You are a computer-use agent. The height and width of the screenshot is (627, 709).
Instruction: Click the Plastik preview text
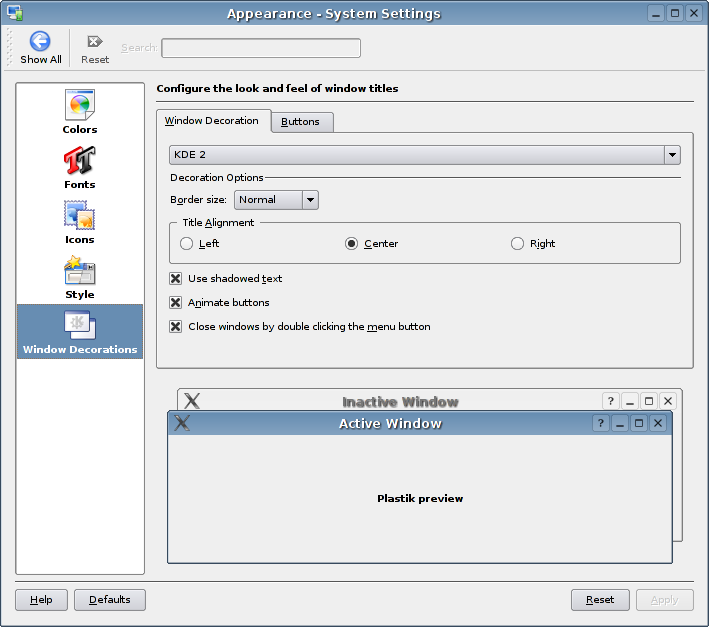tap(420, 498)
